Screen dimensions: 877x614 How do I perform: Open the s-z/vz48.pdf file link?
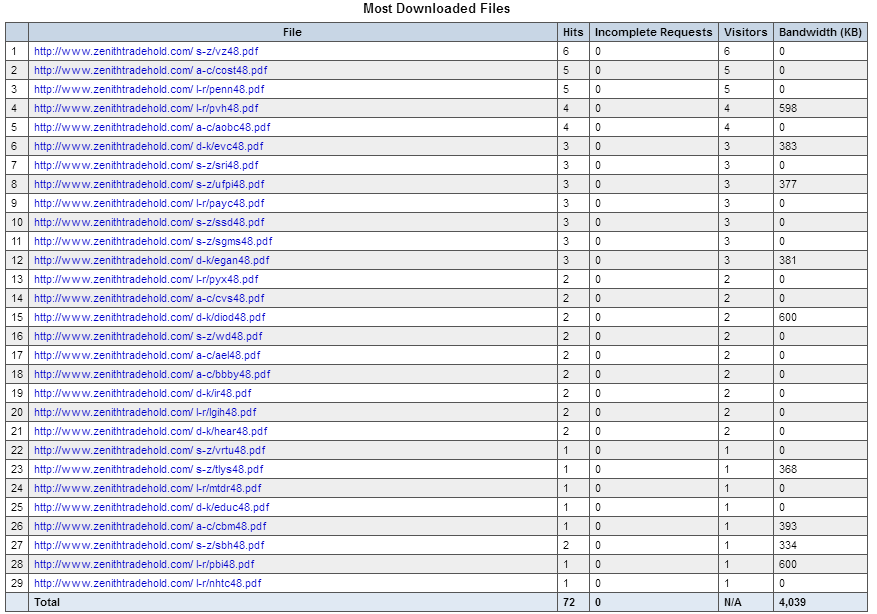(x=146, y=51)
